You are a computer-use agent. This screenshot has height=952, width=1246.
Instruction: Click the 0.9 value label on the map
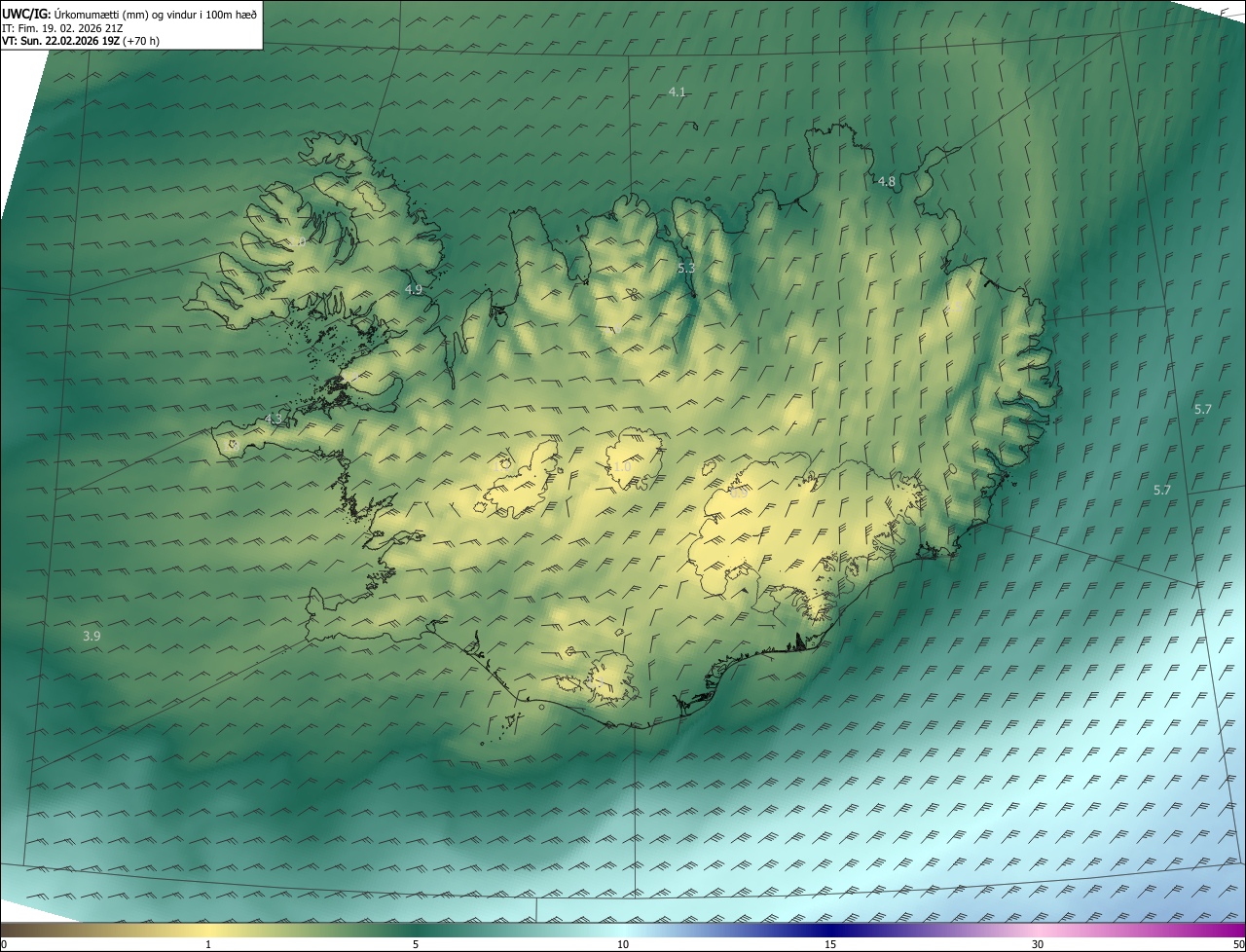tap(739, 493)
